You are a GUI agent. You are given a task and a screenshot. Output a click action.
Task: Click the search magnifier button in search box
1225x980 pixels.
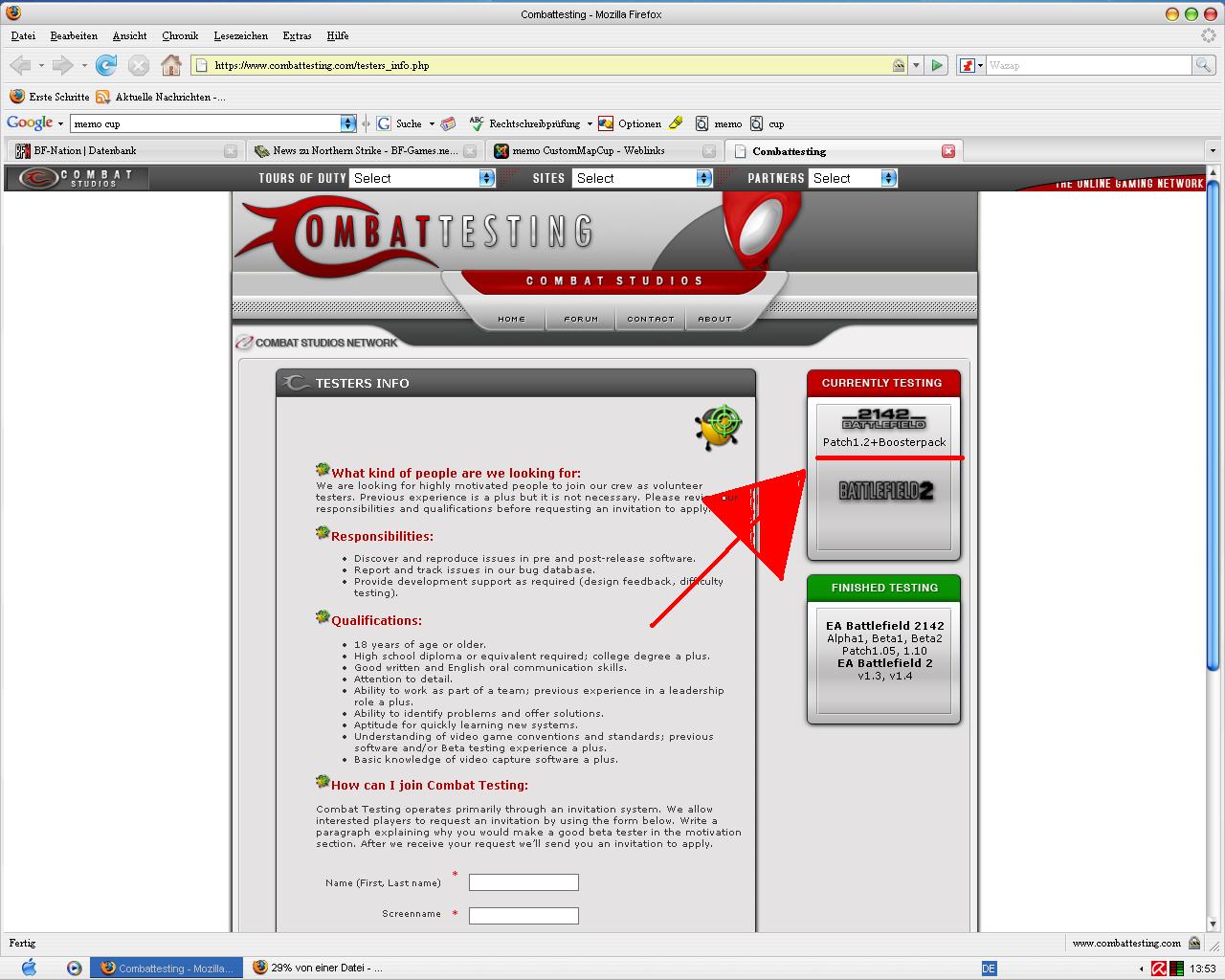(1204, 65)
